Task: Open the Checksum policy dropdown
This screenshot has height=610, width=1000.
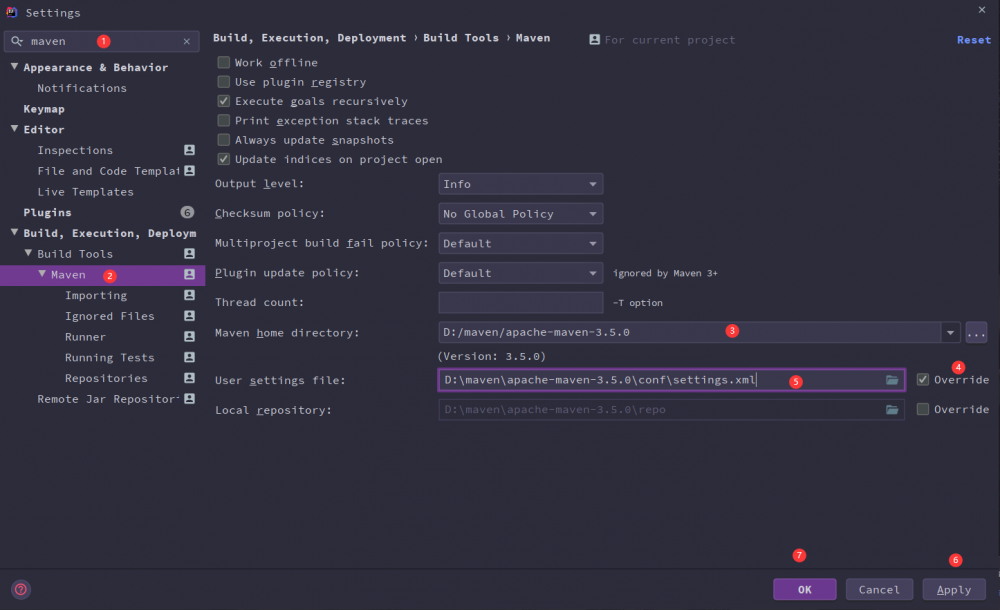Action: point(520,213)
